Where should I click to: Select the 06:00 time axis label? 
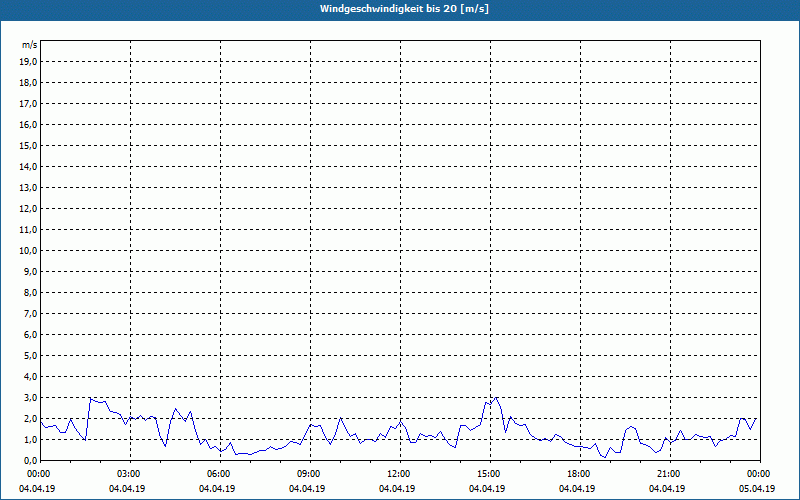coord(219,473)
